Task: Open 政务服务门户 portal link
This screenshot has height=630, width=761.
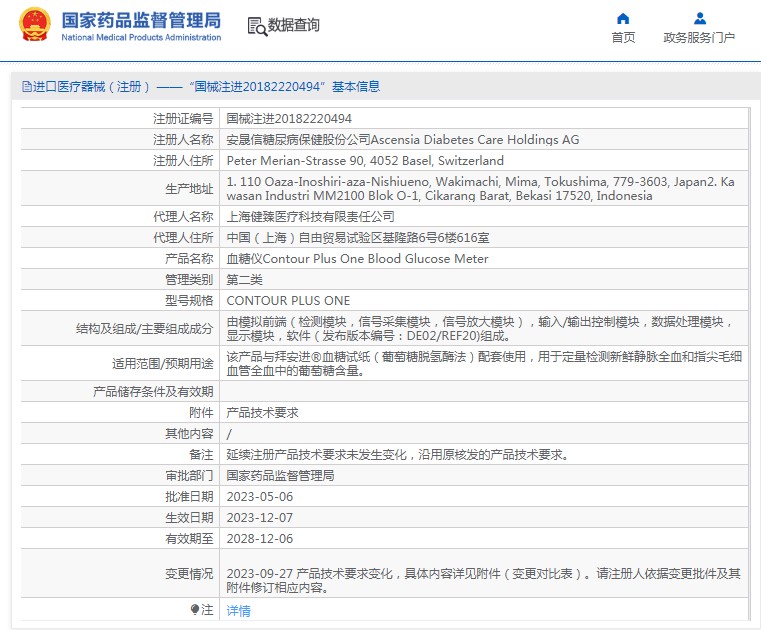Action: pyautogui.click(x=699, y=37)
